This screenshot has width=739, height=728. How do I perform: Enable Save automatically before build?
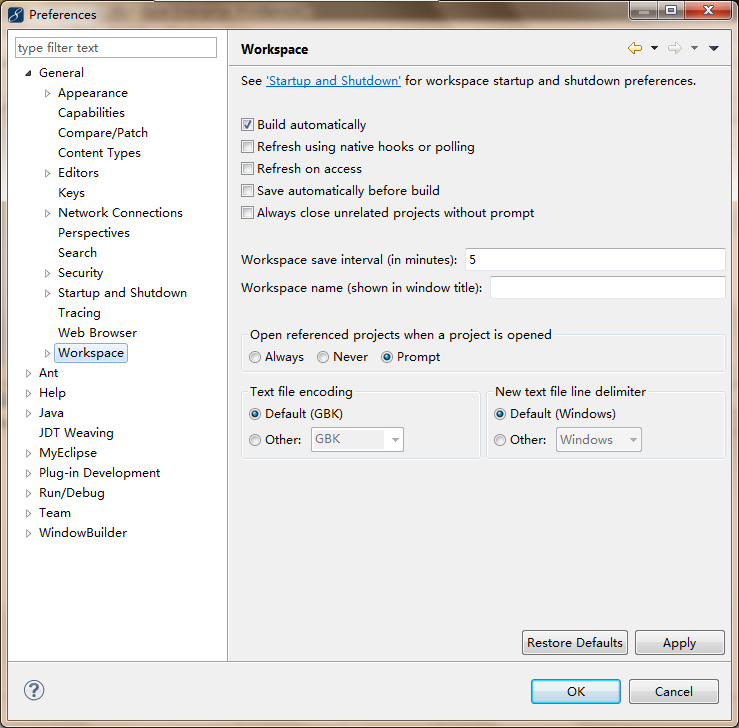(247, 191)
